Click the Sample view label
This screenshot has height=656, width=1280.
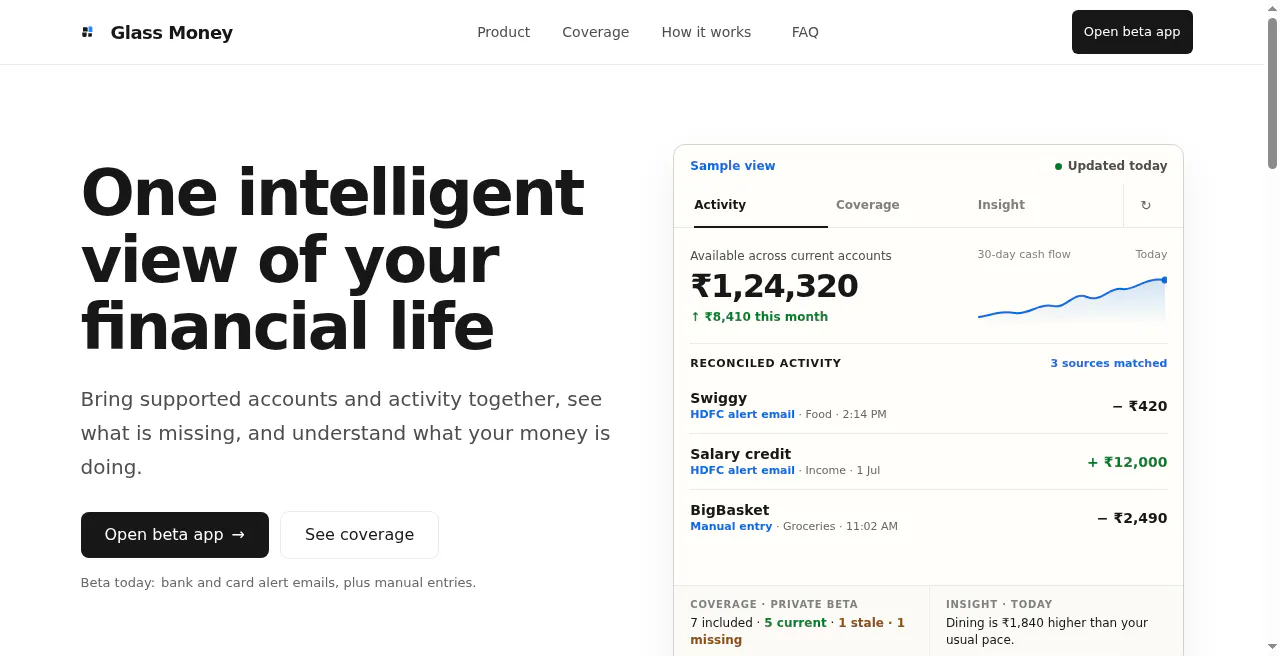coord(732,166)
